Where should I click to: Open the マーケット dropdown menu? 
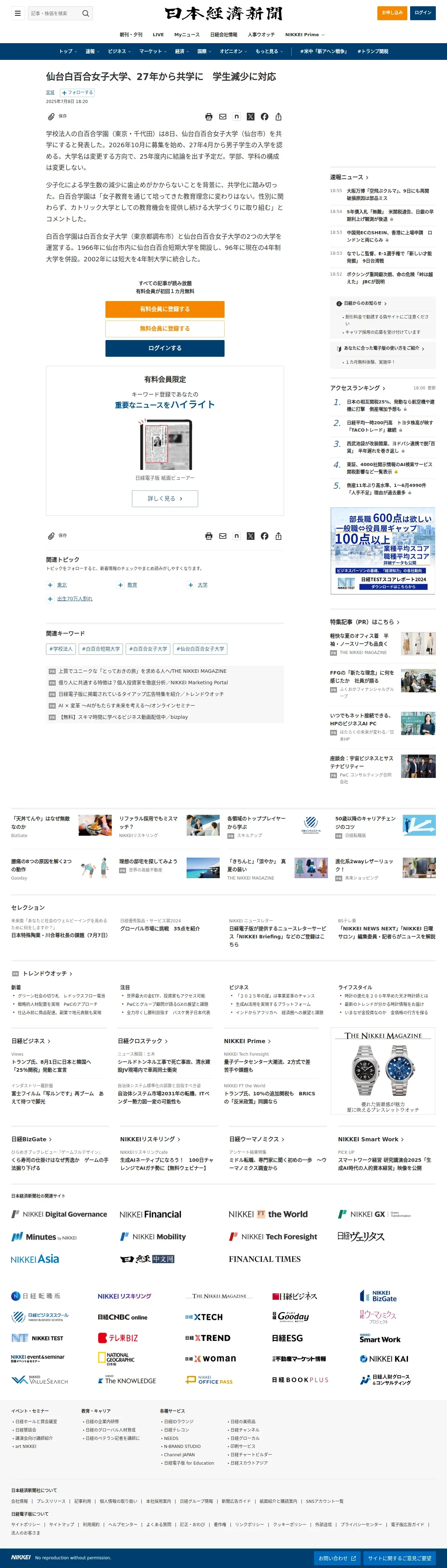click(153, 51)
